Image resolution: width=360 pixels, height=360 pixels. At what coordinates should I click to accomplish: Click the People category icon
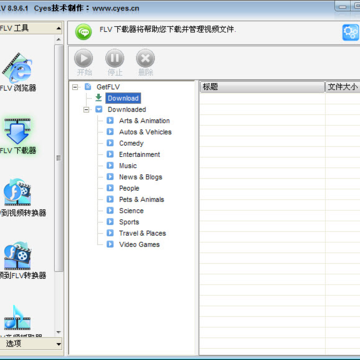tap(110, 188)
